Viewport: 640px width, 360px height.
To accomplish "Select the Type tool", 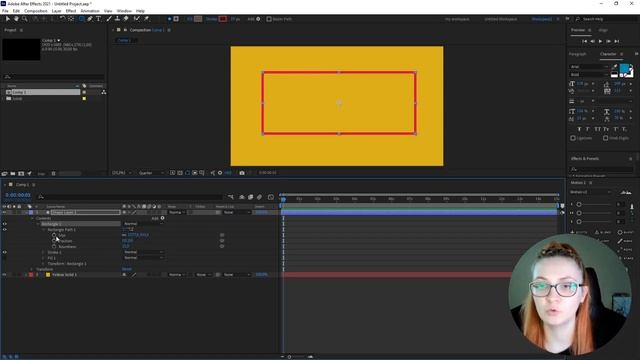I will click(98, 19).
